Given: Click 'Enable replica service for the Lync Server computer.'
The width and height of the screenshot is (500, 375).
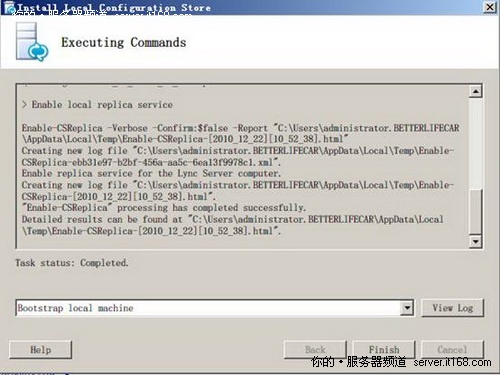Looking at the screenshot, I should 151,173.
